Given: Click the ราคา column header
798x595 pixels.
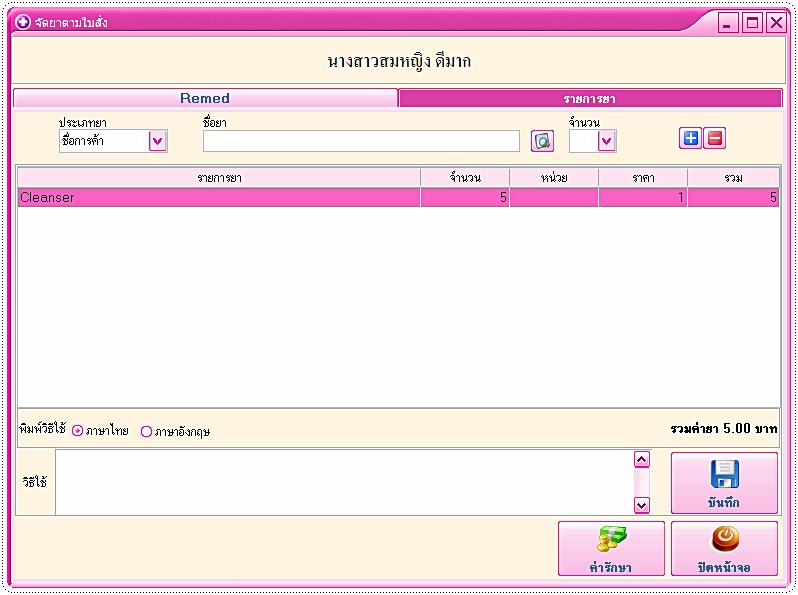Looking at the screenshot, I should point(643,178).
